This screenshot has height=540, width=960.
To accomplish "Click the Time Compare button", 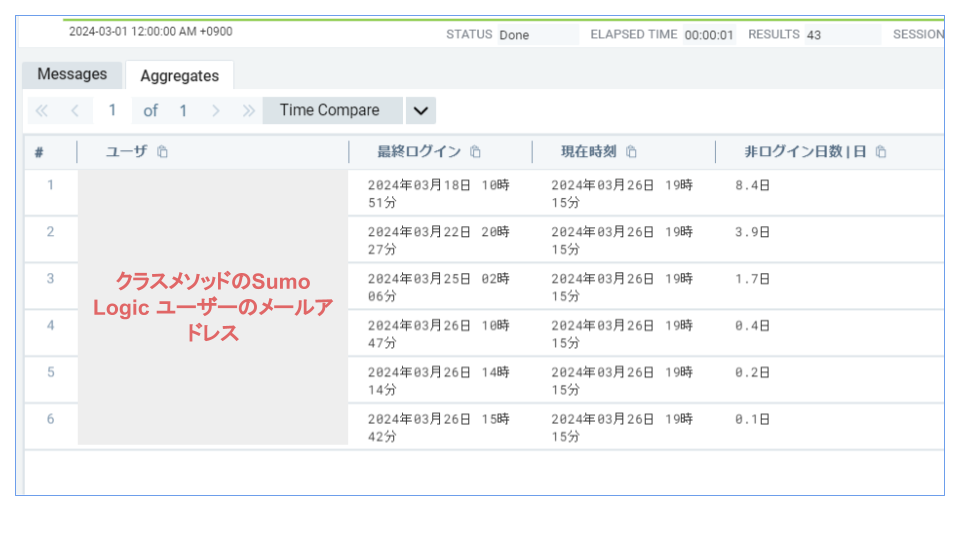I will (x=332, y=110).
